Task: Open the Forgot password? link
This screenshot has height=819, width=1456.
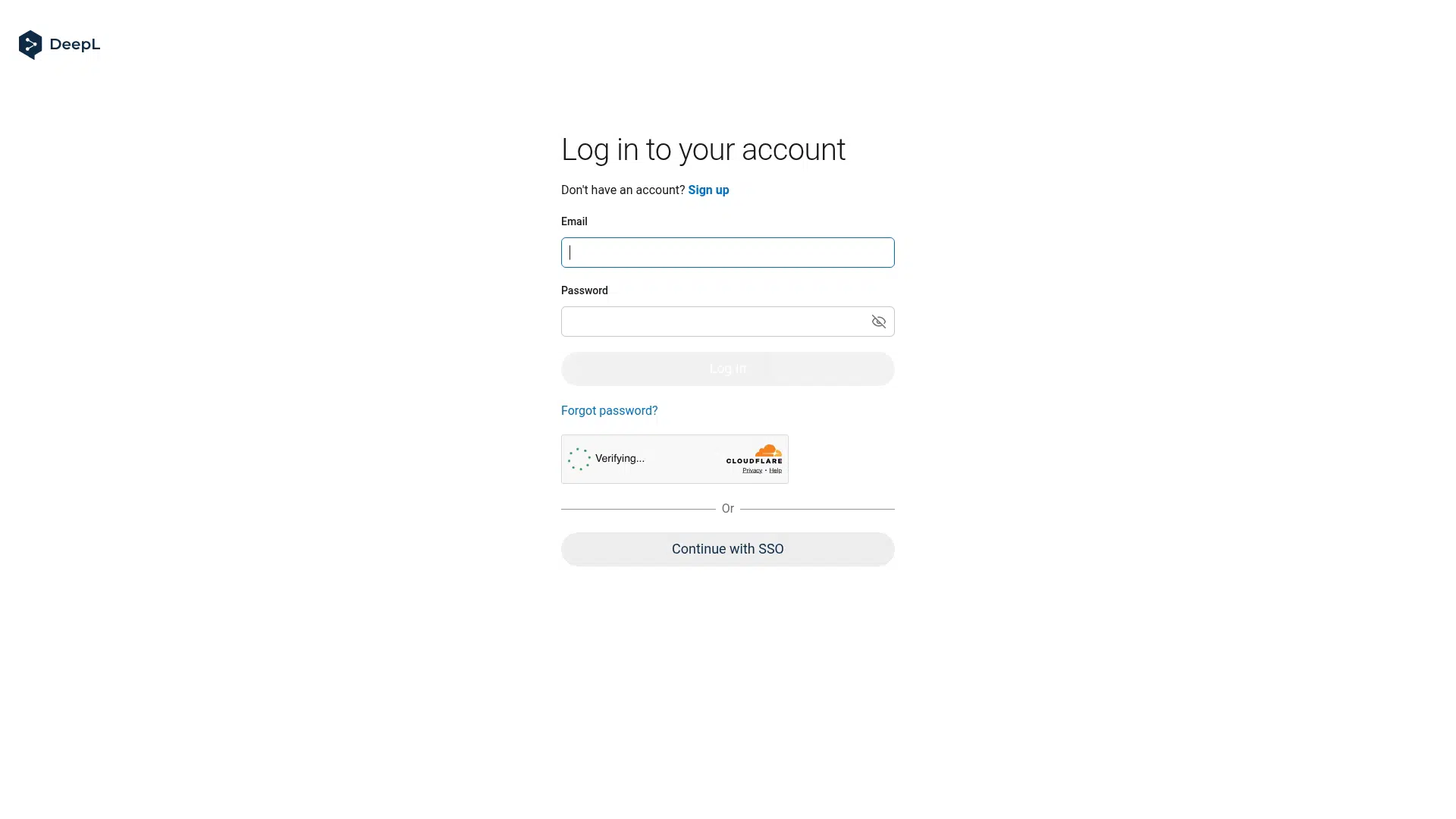Action: click(609, 410)
